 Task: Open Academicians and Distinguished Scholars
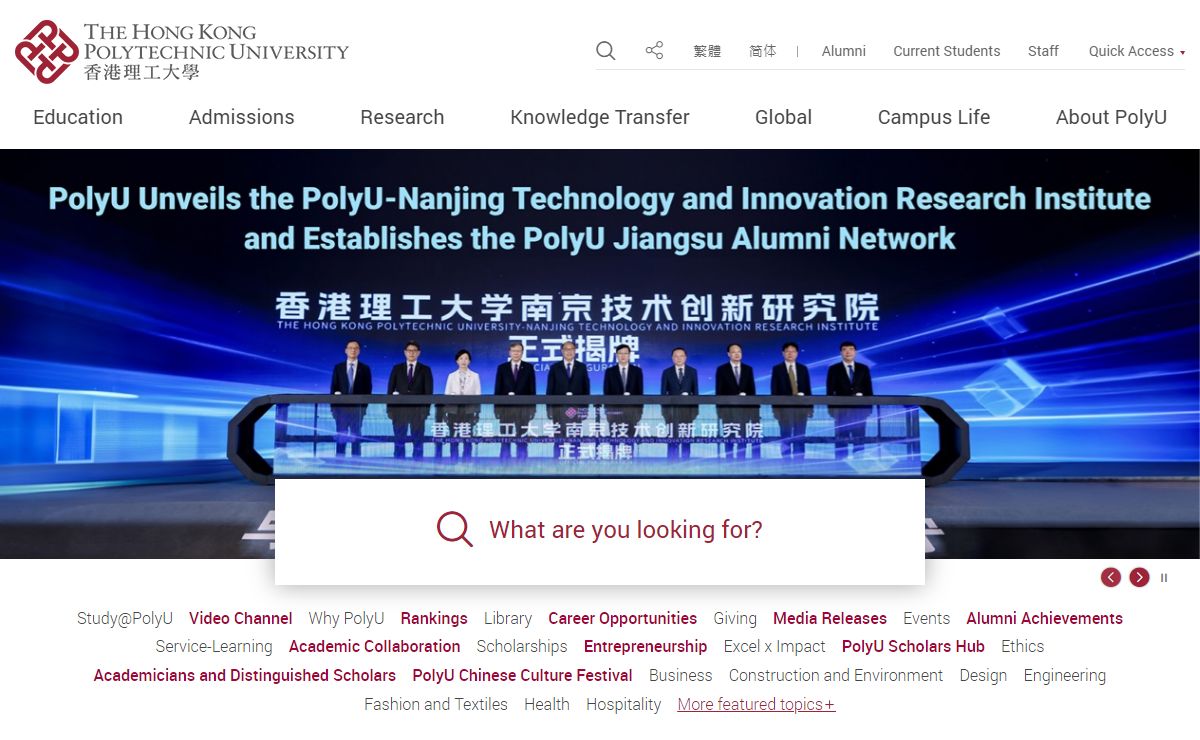point(245,675)
